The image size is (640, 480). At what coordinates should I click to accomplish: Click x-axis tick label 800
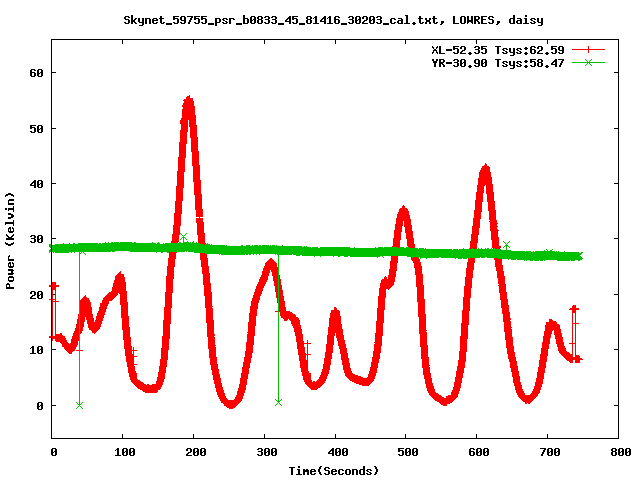pyautogui.click(x=620, y=452)
